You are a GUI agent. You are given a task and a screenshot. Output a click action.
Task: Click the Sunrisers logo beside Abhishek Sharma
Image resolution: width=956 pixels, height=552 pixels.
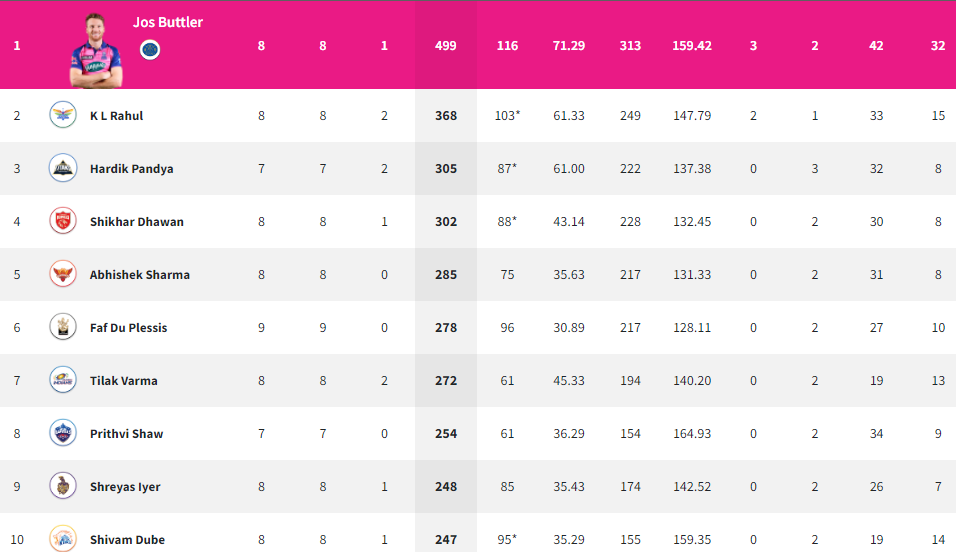(63, 274)
